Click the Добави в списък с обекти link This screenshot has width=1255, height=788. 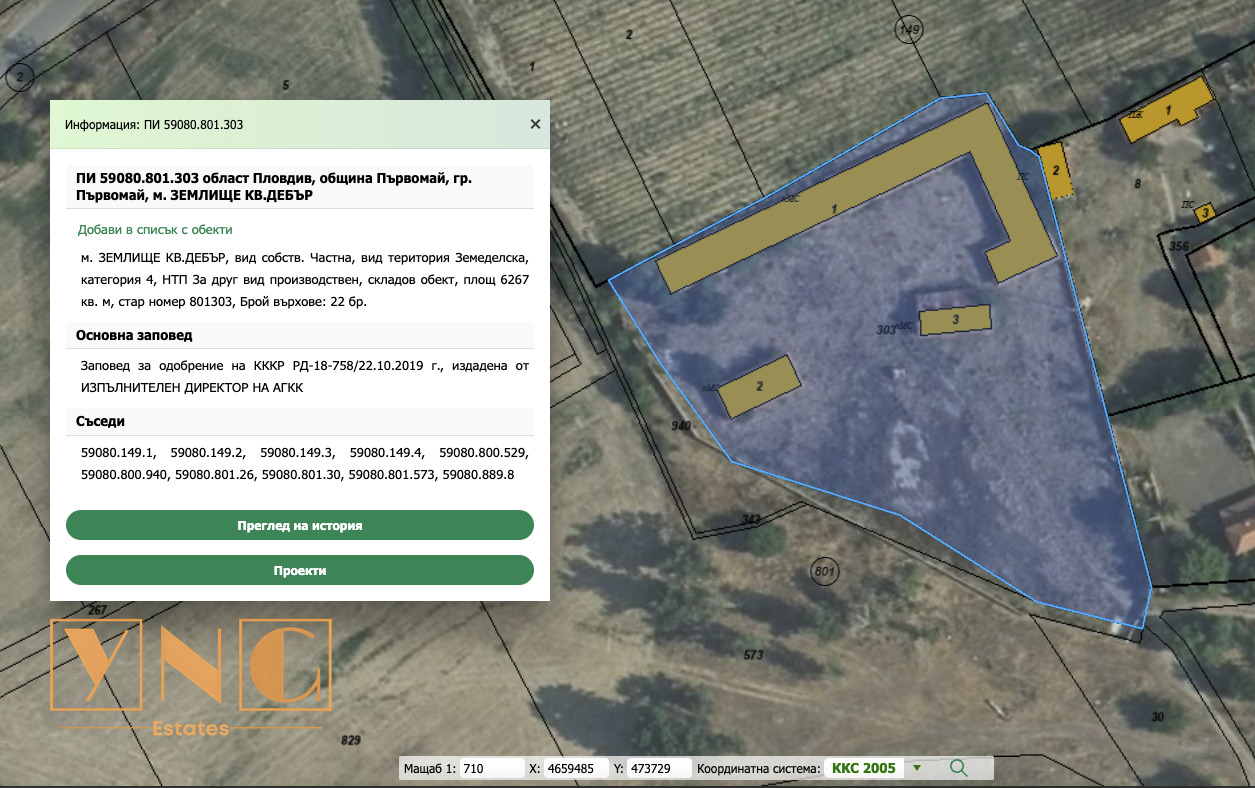155,229
